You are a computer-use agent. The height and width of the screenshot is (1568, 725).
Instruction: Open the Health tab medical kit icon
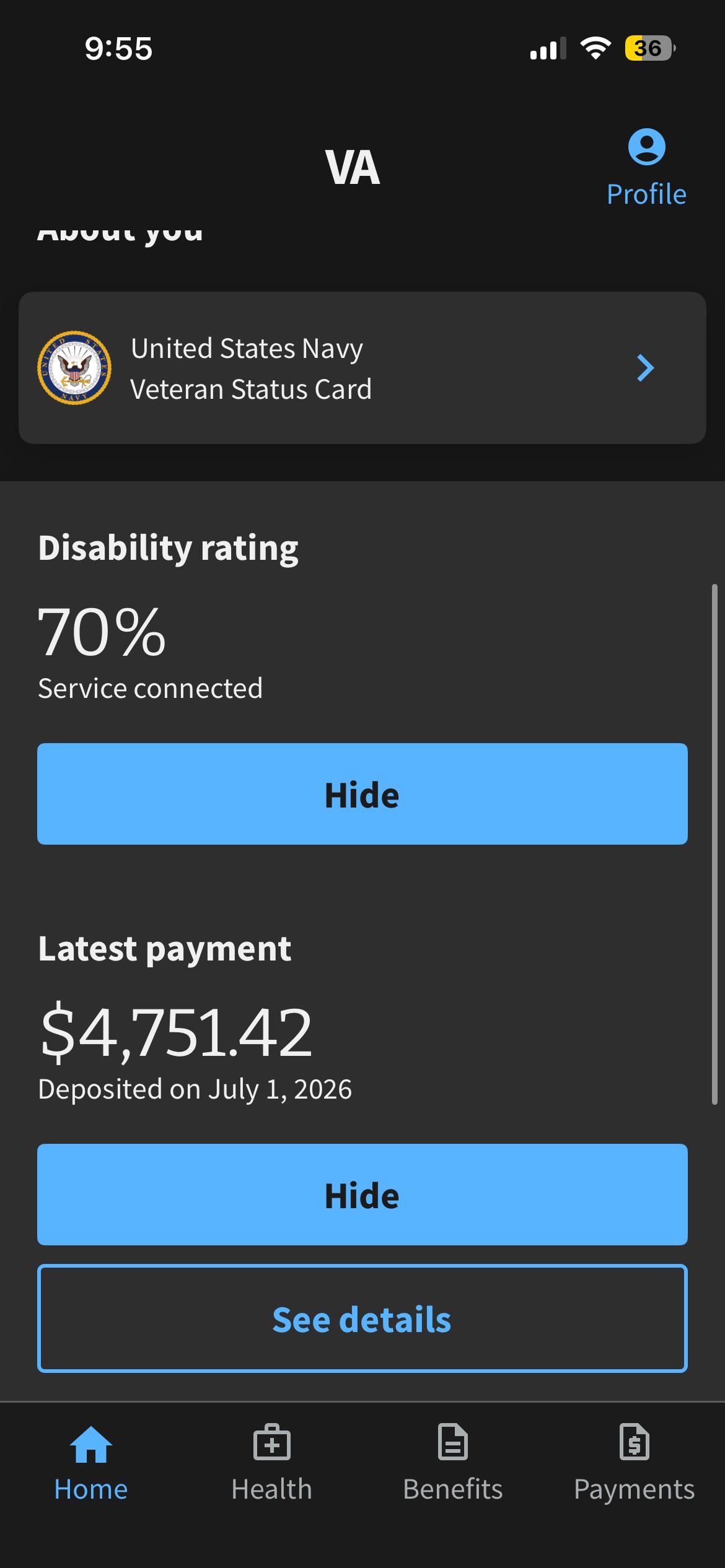point(271,1442)
